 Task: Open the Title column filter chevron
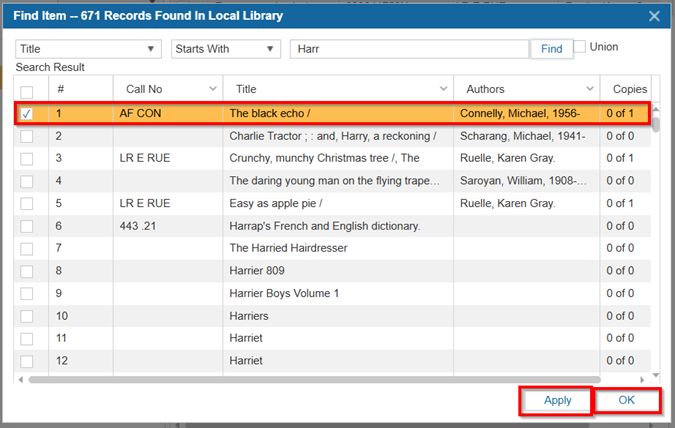coord(443,89)
